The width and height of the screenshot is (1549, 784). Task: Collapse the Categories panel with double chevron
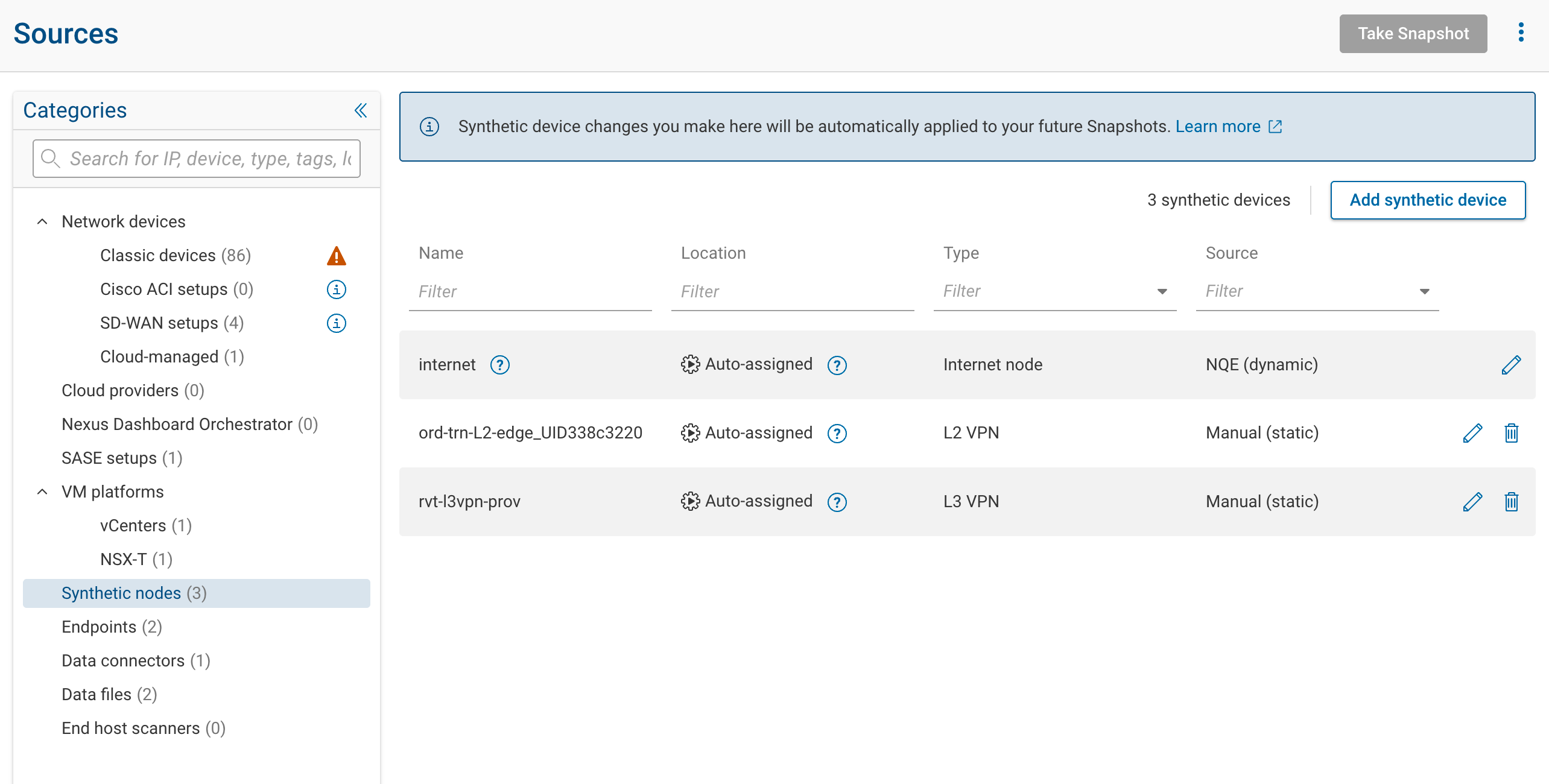361,110
